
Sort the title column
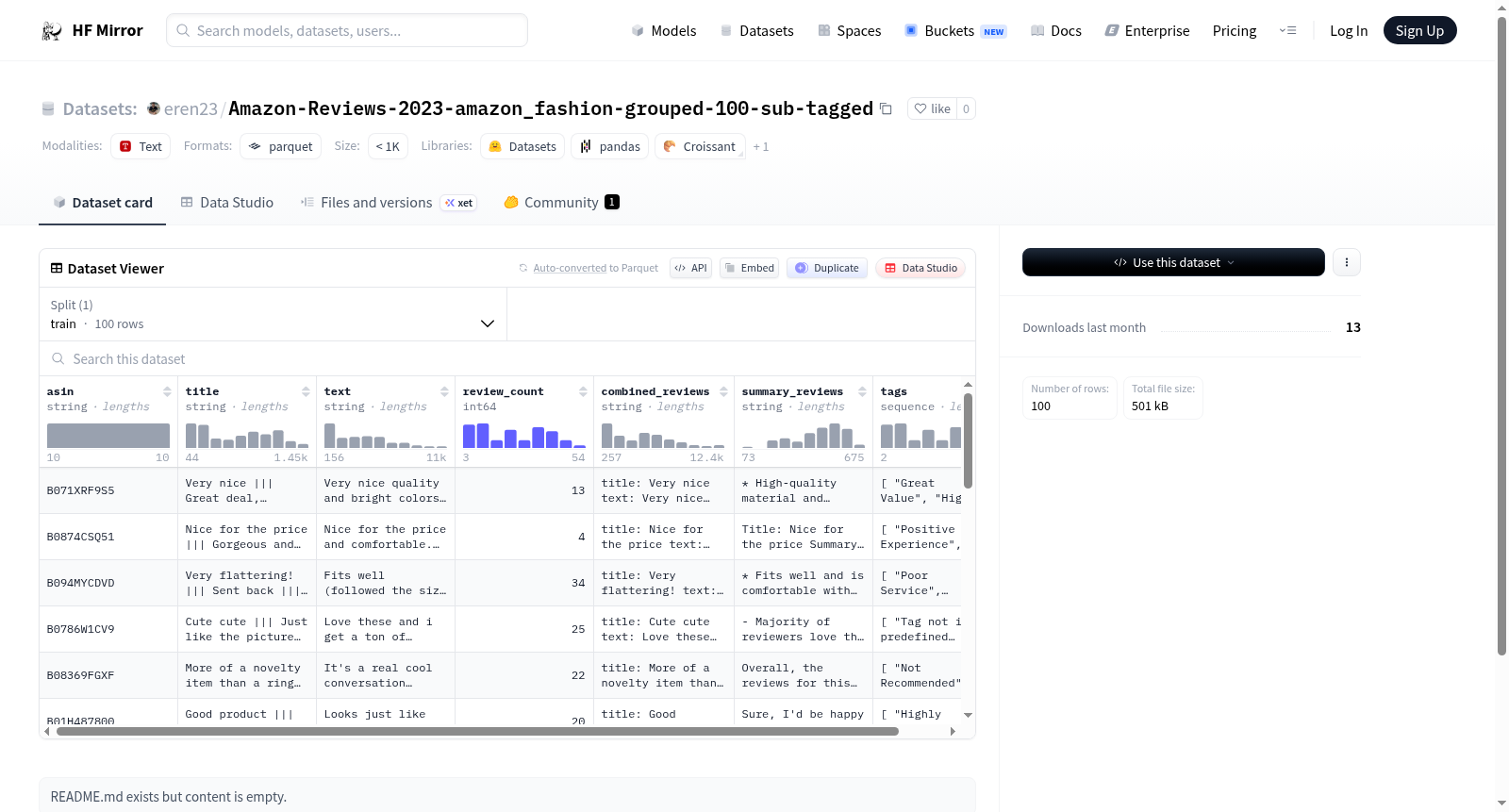pos(306,391)
